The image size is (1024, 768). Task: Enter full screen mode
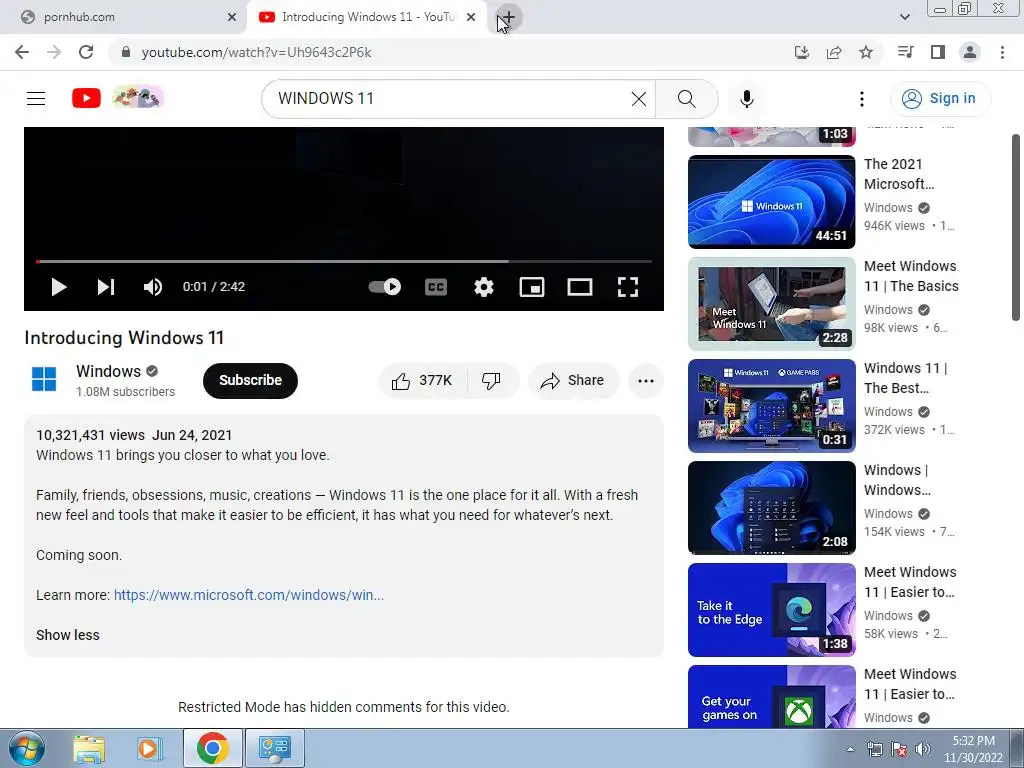[x=628, y=287]
